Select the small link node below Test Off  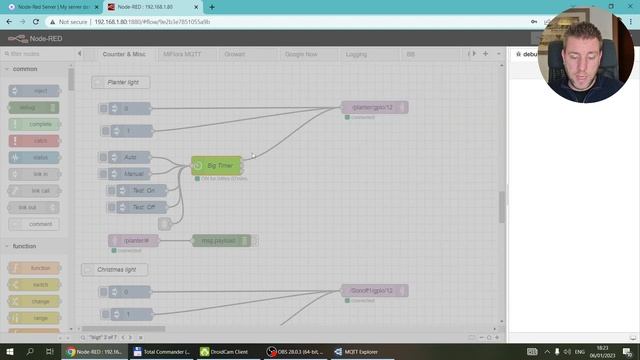(164, 224)
